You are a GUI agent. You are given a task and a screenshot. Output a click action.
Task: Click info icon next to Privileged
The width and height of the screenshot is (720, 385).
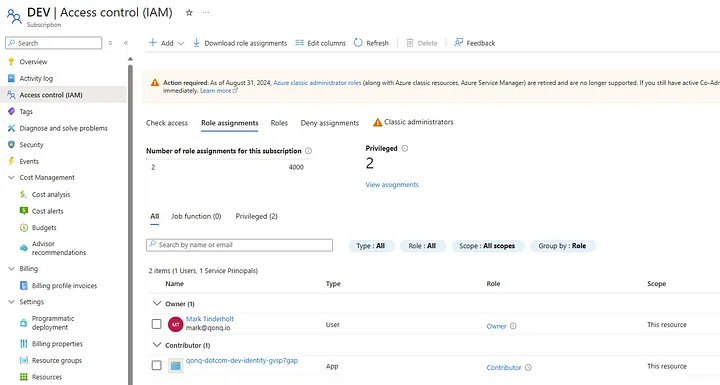point(405,148)
